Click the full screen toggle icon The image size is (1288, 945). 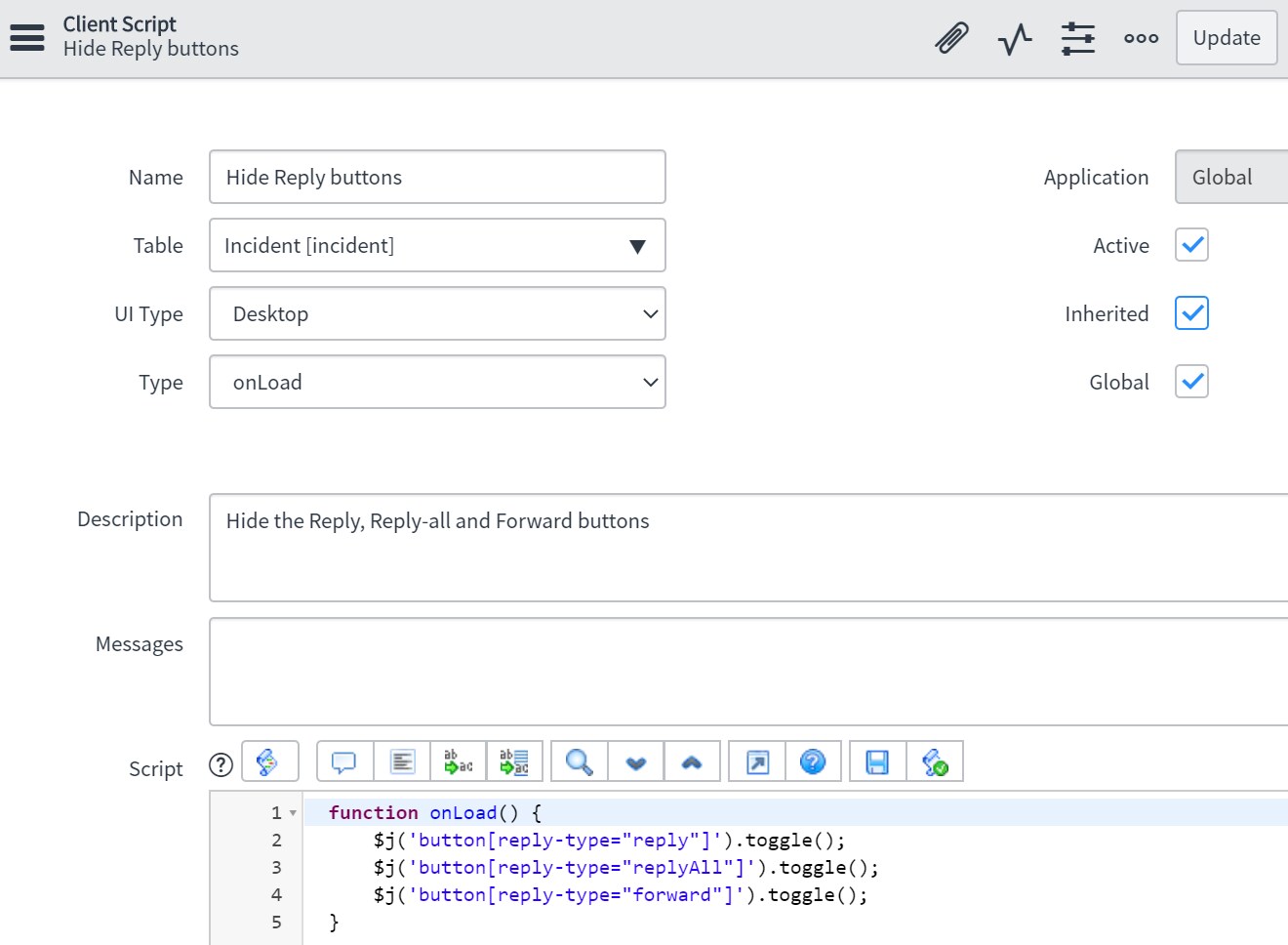tap(757, 761)
